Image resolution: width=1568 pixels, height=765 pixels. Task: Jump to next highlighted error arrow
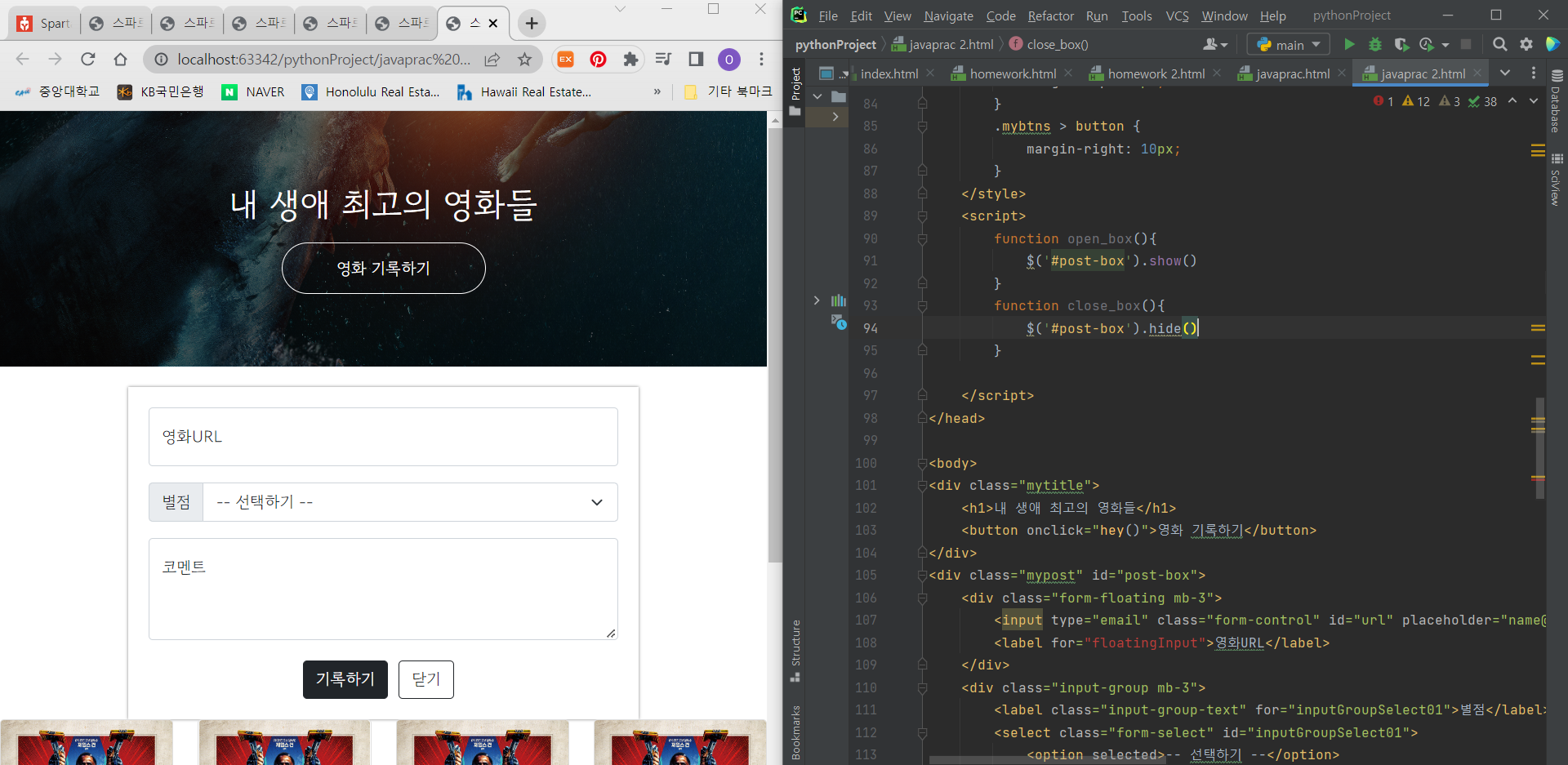coord(1534,100)
